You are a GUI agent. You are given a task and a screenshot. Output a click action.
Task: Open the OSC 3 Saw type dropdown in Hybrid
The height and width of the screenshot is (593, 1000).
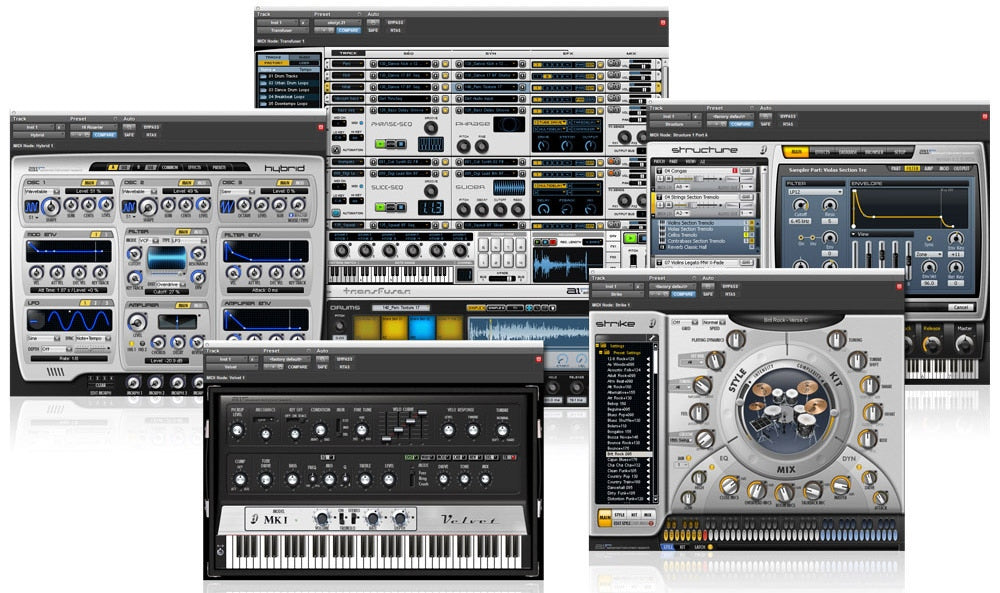point(237,191)
